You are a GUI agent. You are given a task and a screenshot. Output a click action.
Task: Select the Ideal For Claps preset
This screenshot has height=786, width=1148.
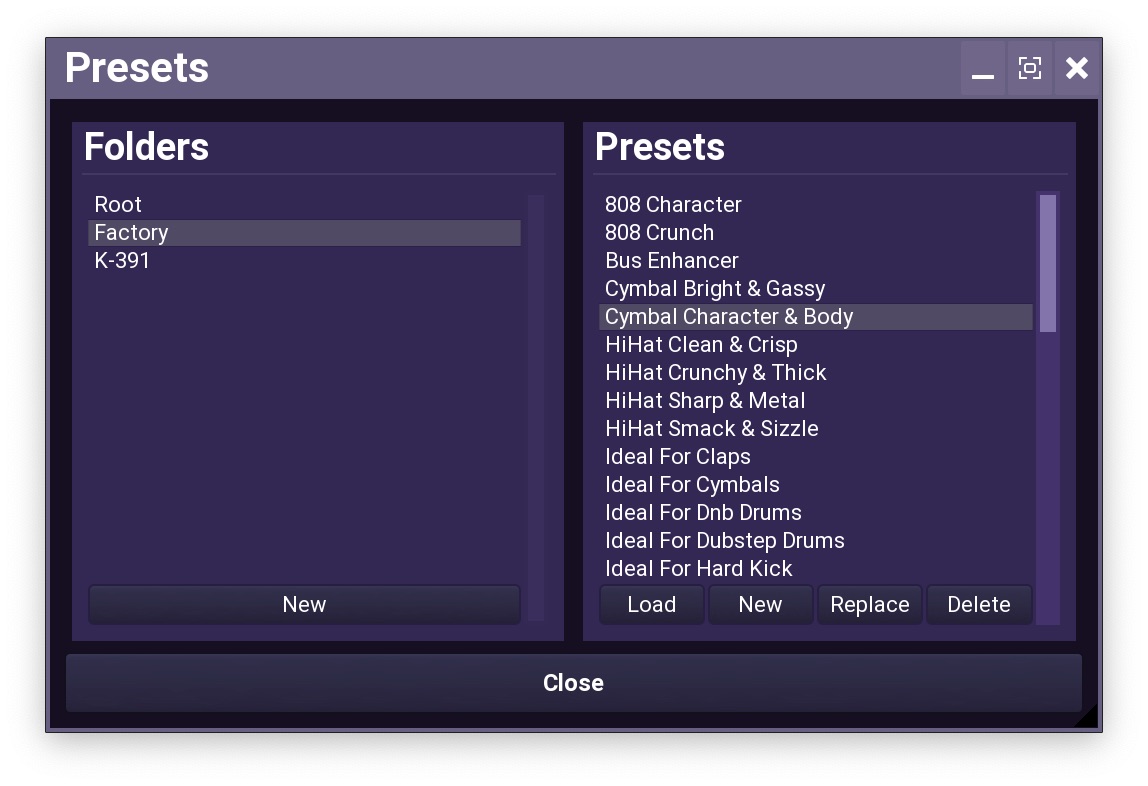click(x=678, y=457)
